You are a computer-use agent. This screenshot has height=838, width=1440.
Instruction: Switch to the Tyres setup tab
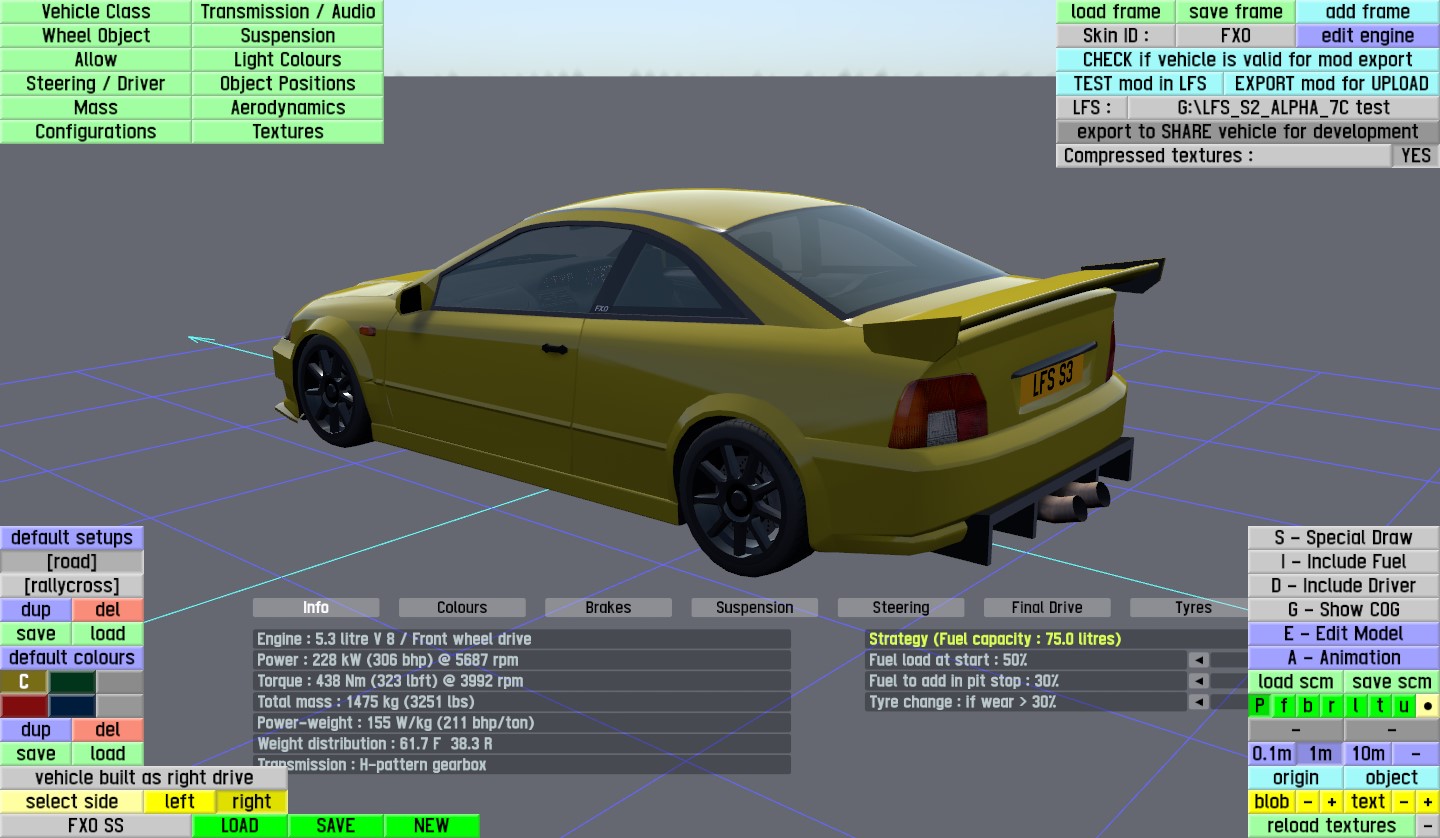pos(1189,608)
